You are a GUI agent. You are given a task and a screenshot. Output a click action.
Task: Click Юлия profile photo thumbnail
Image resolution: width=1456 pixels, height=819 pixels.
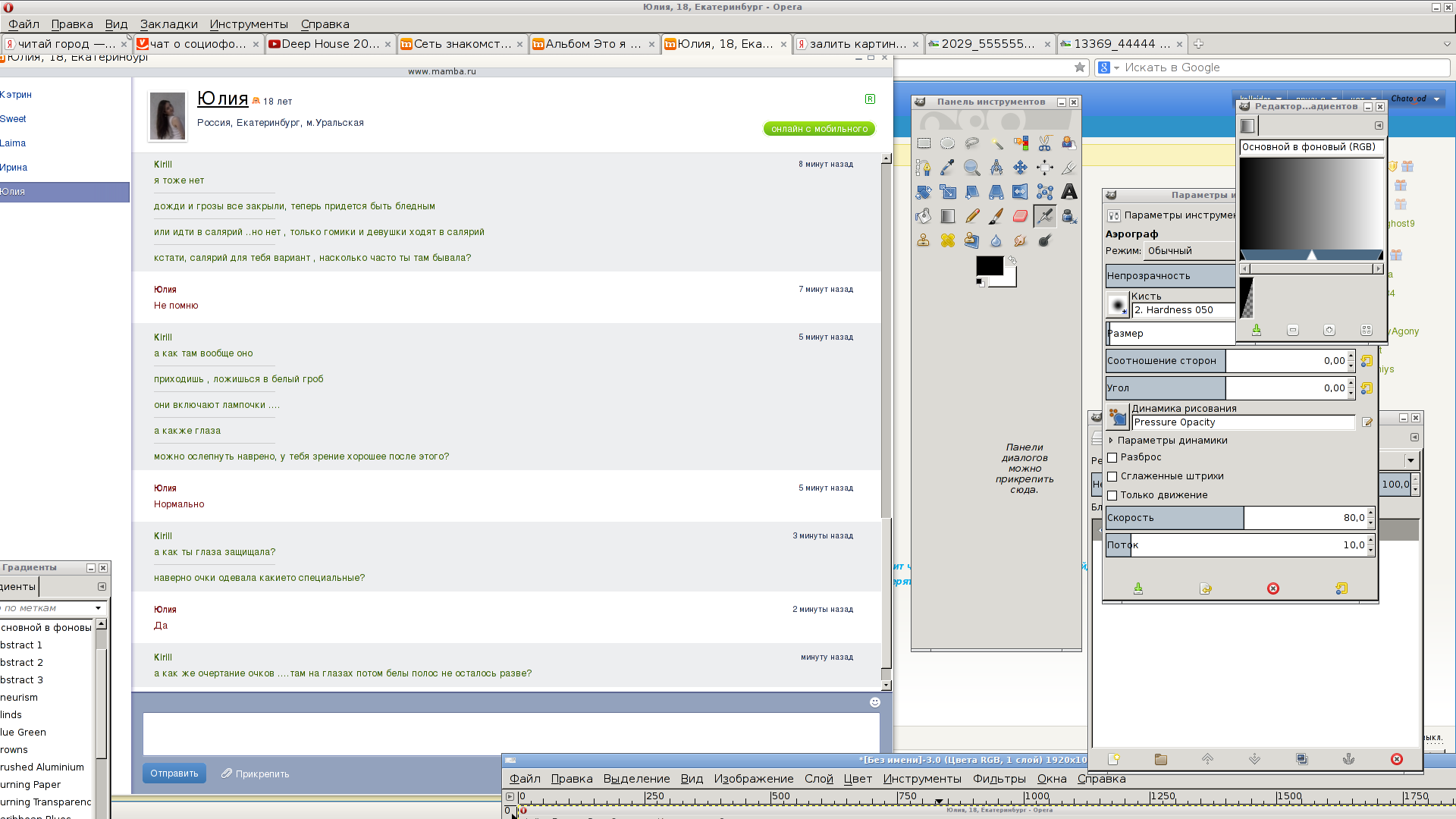click(x=168, y=116)
